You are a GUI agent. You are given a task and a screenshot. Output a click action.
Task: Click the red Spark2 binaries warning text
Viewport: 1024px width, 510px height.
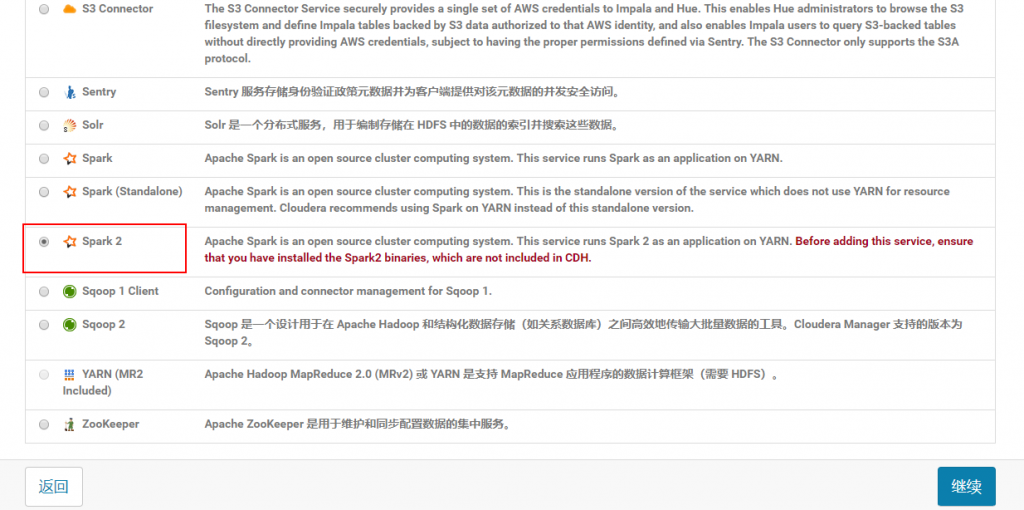point(588,249)
